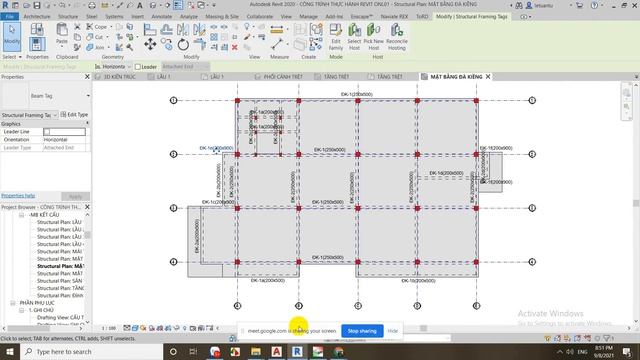Click Pick New Host in the ribbon
This screenshot has width=640, height=360.
(373, 37)
